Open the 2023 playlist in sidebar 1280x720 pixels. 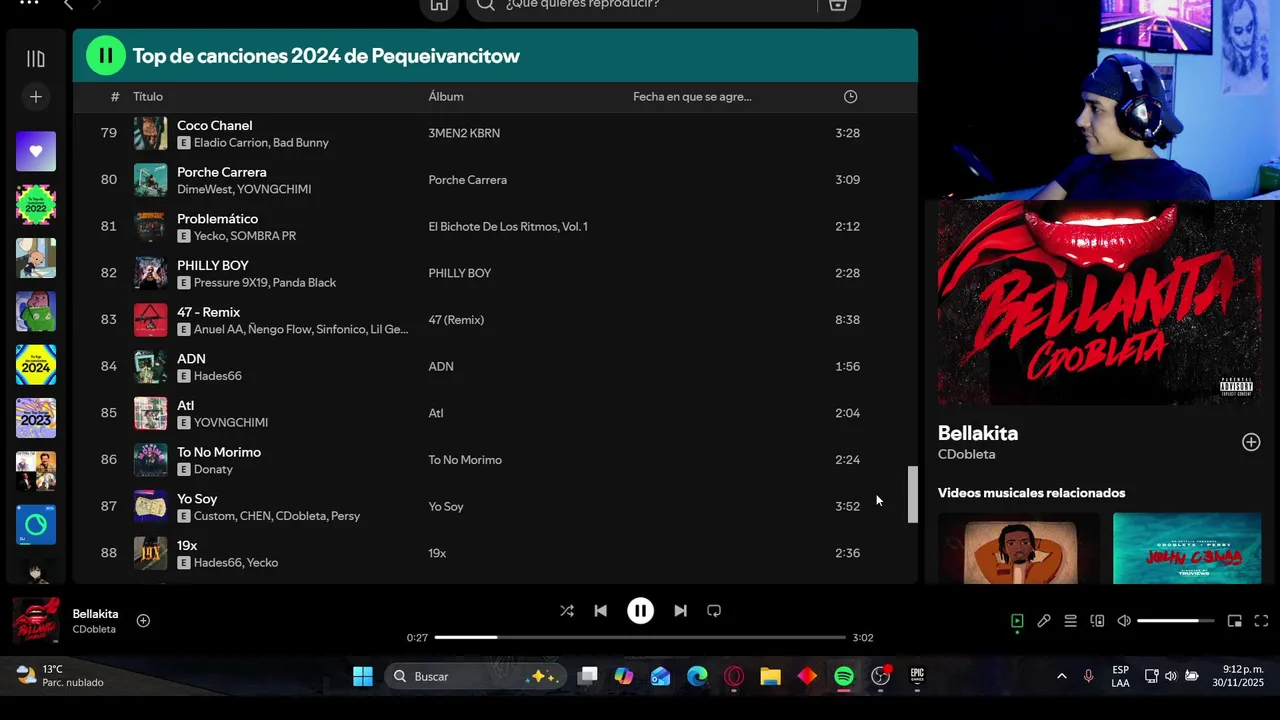[x=36, y=418]
